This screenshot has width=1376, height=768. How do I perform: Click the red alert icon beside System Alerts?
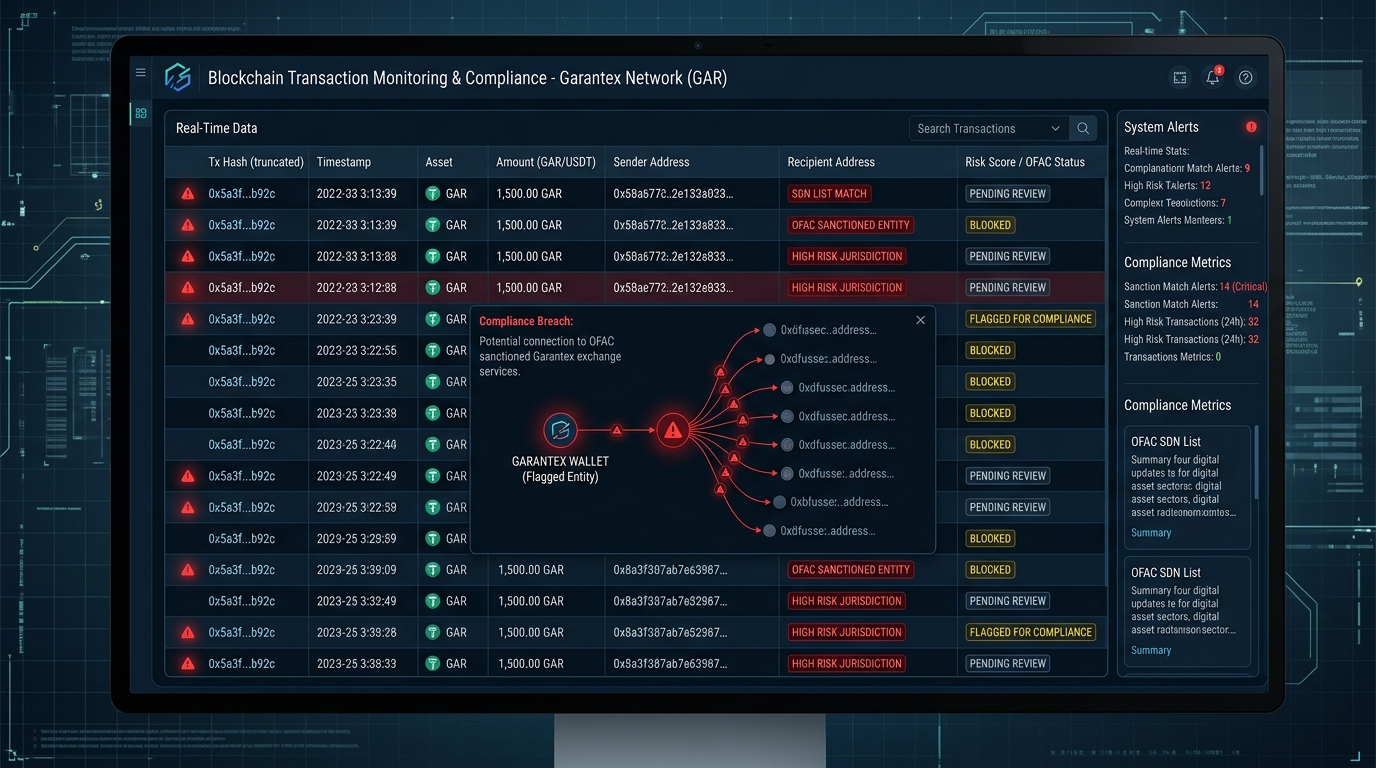tap(1251, 127)
